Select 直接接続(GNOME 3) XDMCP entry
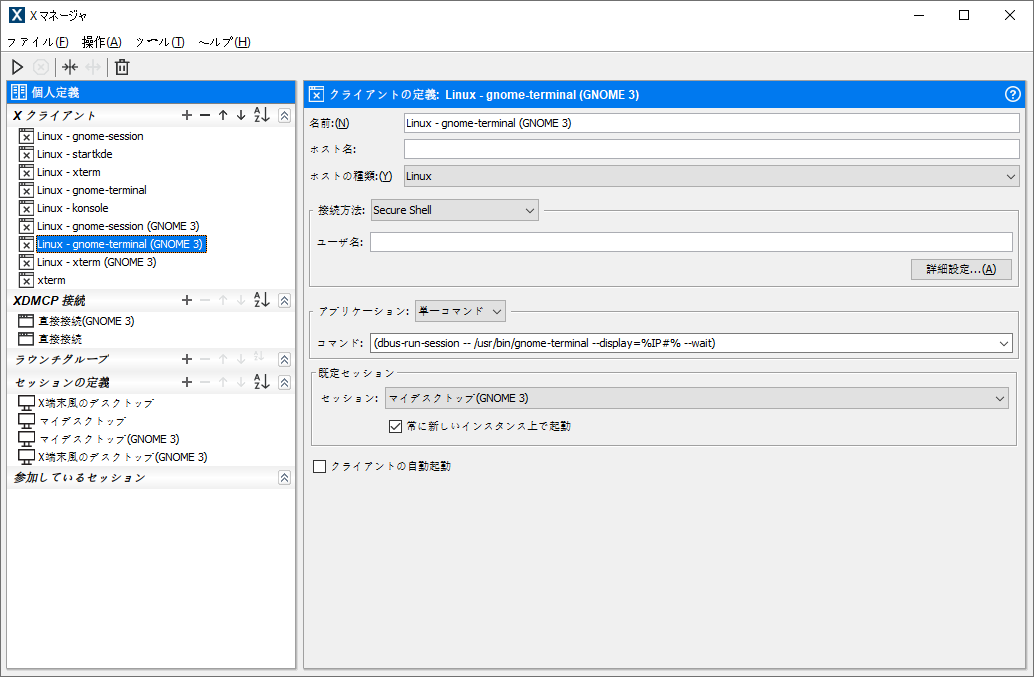The image size is (1034, 677). [x=86, y=321]
